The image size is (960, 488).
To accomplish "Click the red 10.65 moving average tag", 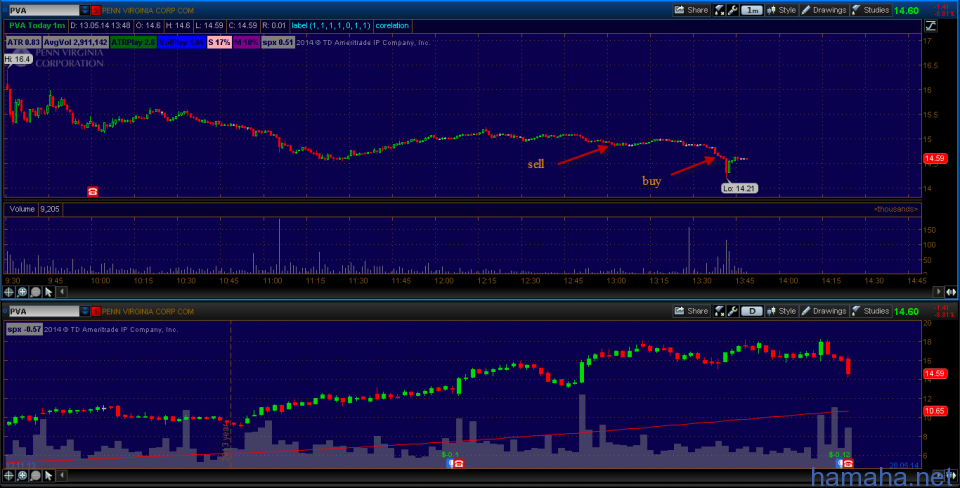I will click(x=934, y=411).
